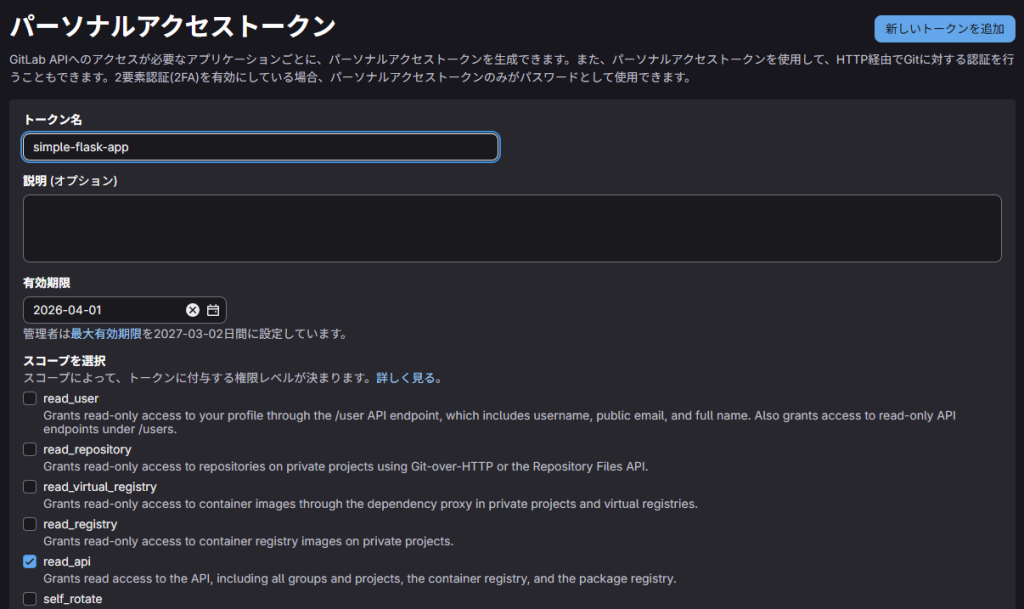
Task: Open the calendar date picker icon
Action: point(213,310)
